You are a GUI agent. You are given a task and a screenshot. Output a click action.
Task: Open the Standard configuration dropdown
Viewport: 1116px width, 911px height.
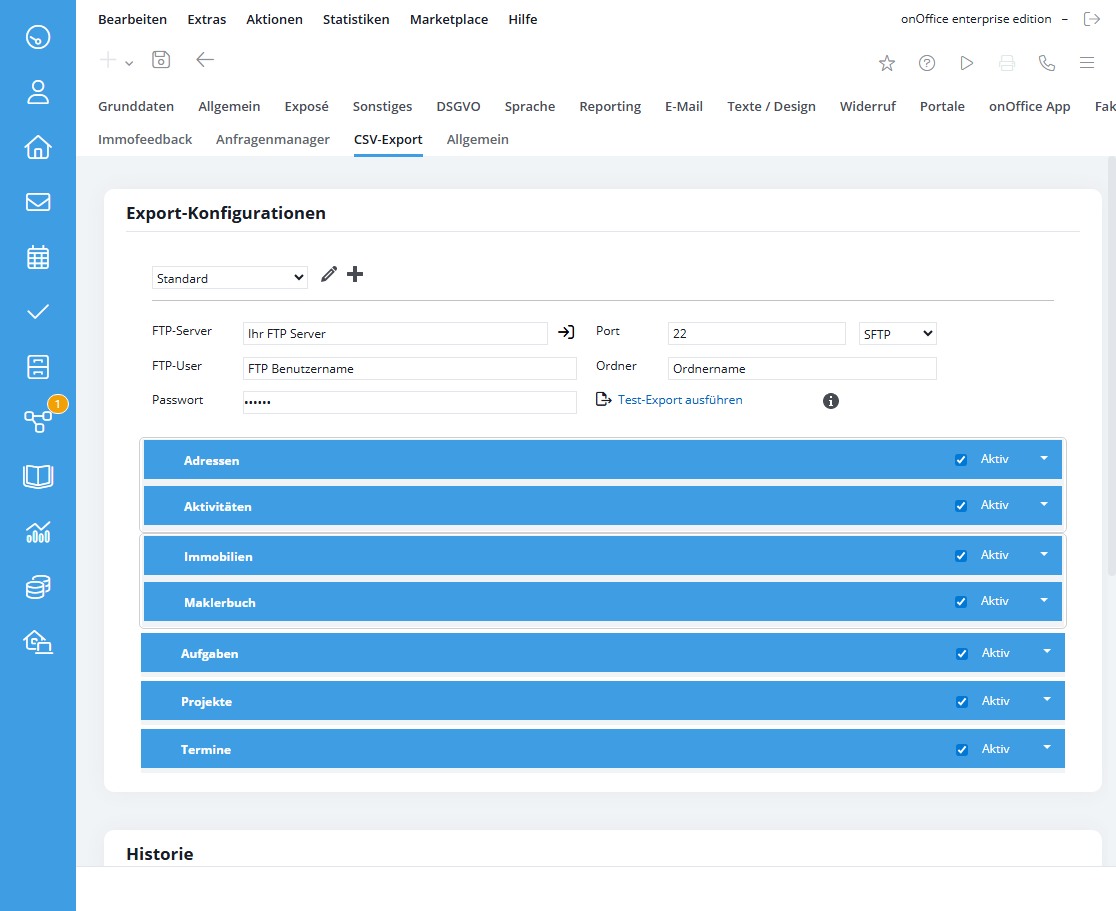point(230,278)
